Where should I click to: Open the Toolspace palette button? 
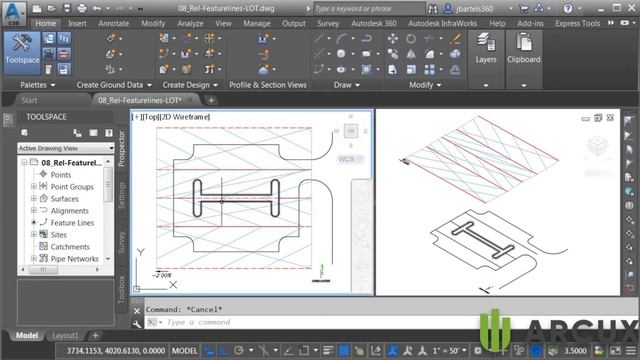[x=22, y=52]
